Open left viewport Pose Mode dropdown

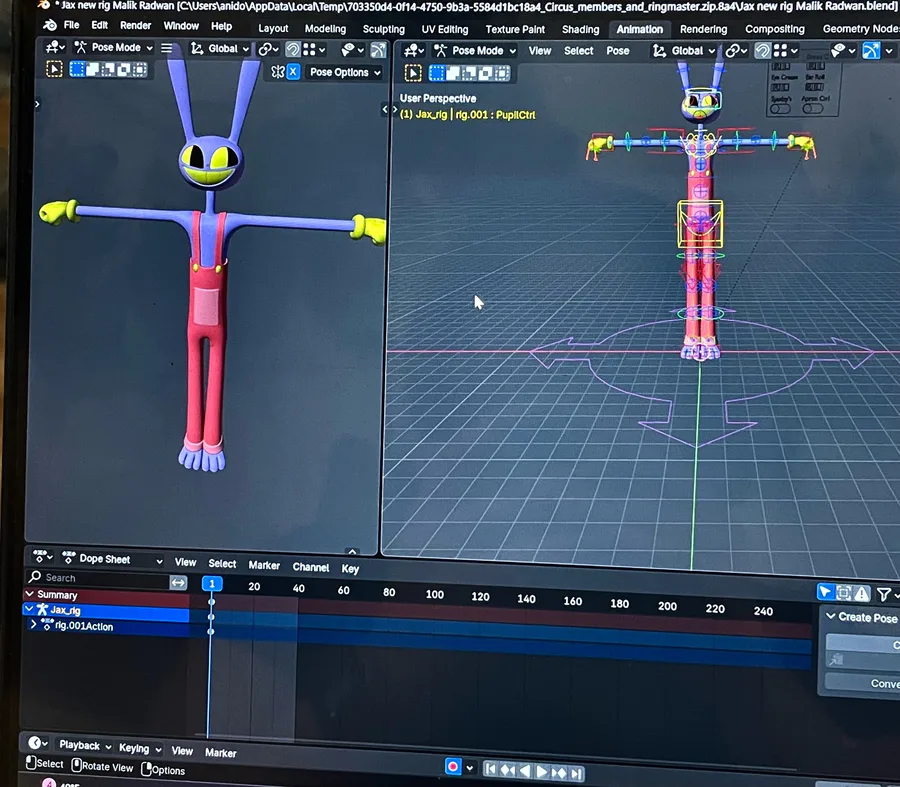(114, 48)
